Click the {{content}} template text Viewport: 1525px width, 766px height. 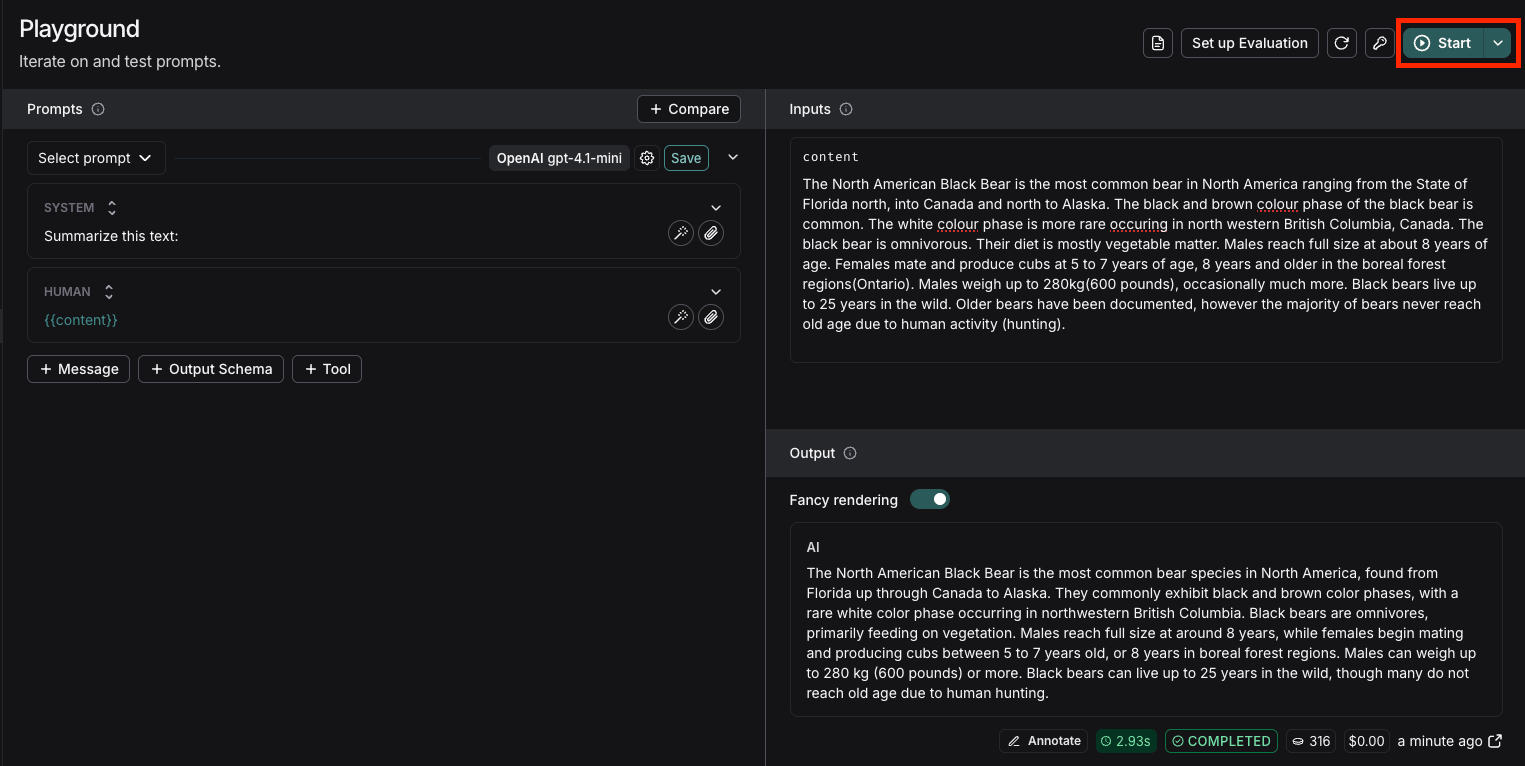[81, 320]
